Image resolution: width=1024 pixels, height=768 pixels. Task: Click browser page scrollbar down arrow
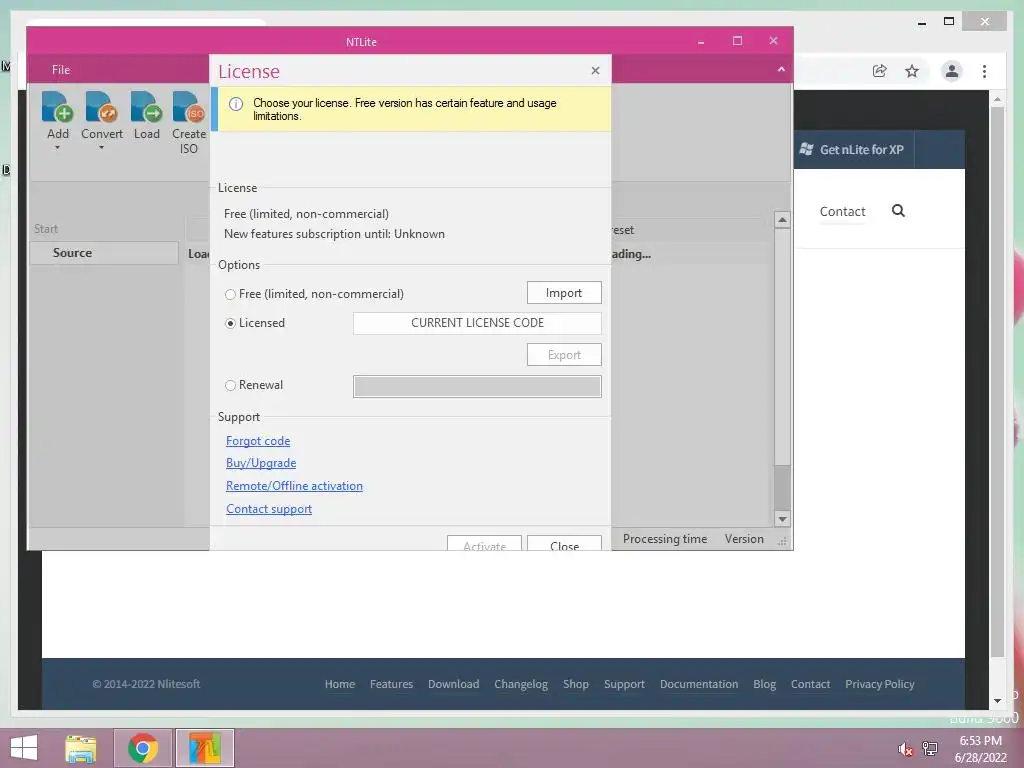[997, 701]
